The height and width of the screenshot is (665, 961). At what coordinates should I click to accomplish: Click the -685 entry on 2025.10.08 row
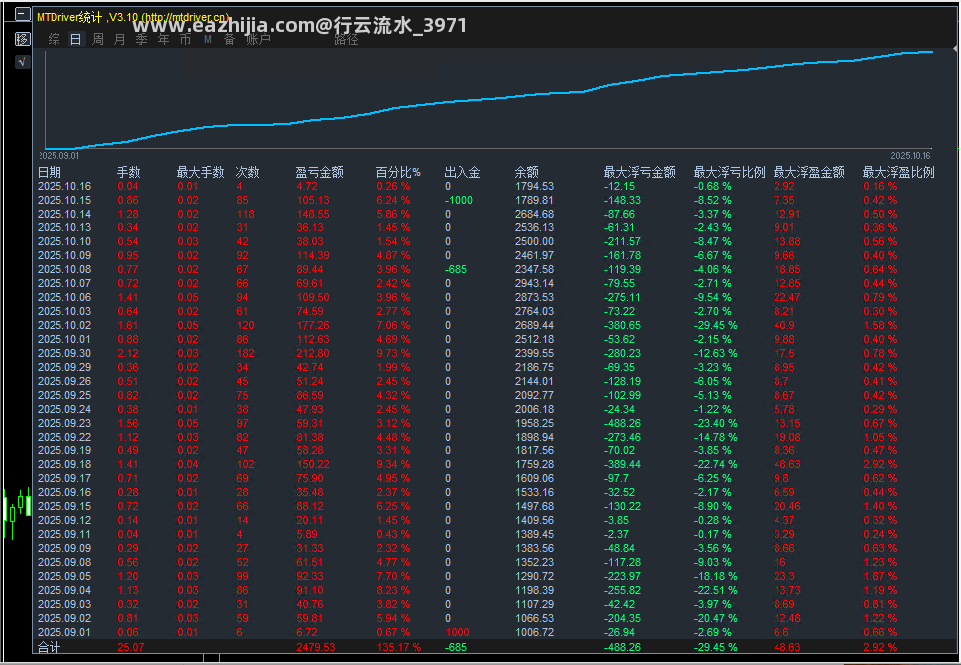point(457,269)
